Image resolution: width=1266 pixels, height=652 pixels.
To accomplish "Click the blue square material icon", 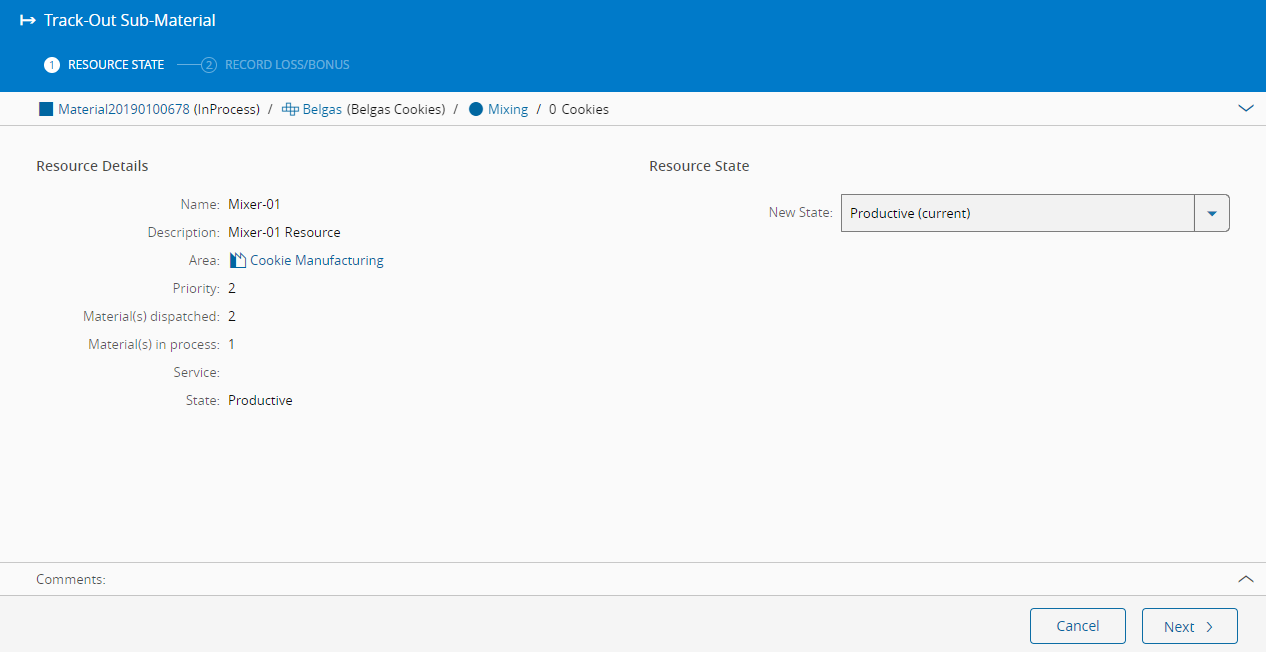I will [x=45, y=109].
